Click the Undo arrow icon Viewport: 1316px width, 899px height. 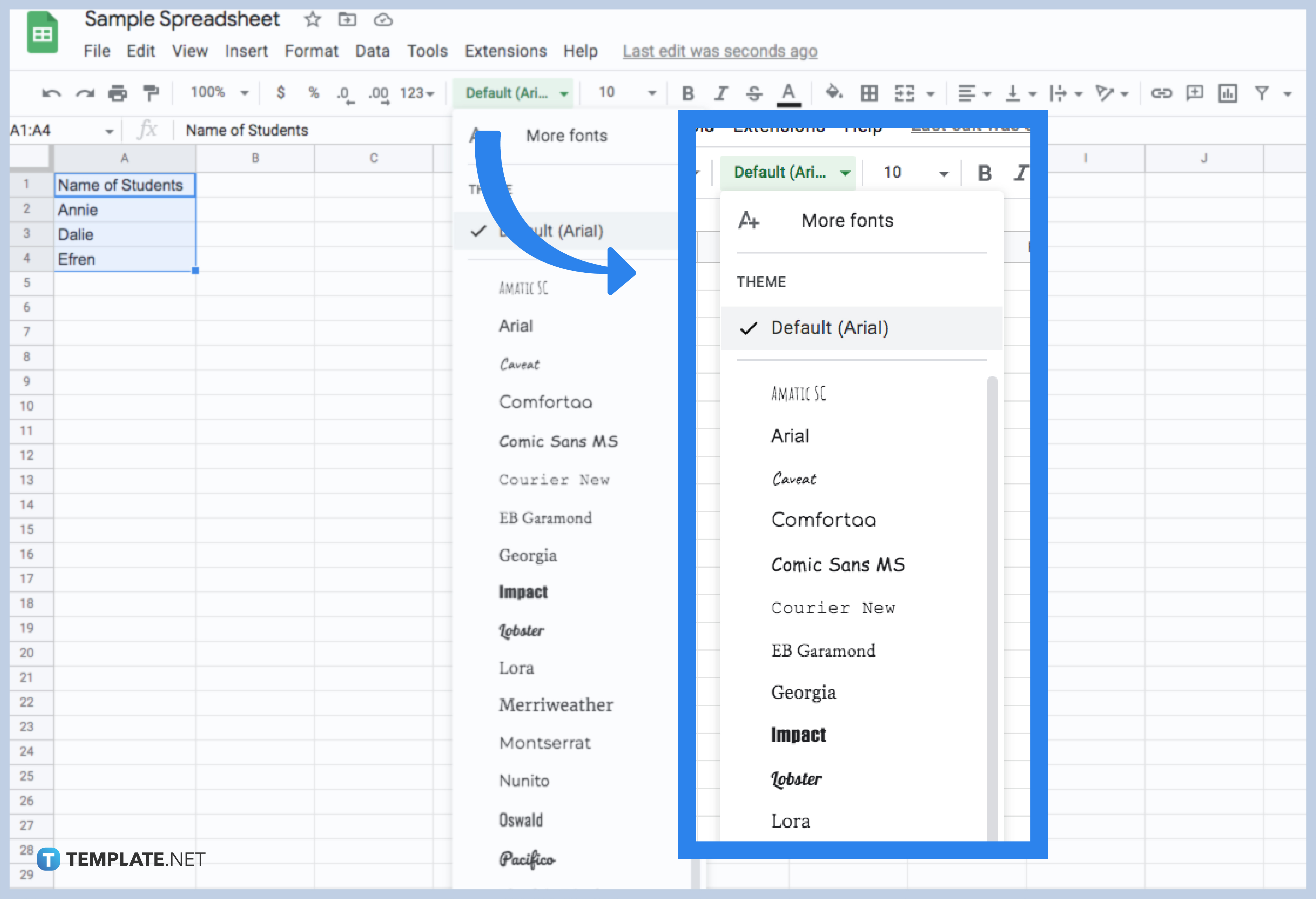[52, 93]
